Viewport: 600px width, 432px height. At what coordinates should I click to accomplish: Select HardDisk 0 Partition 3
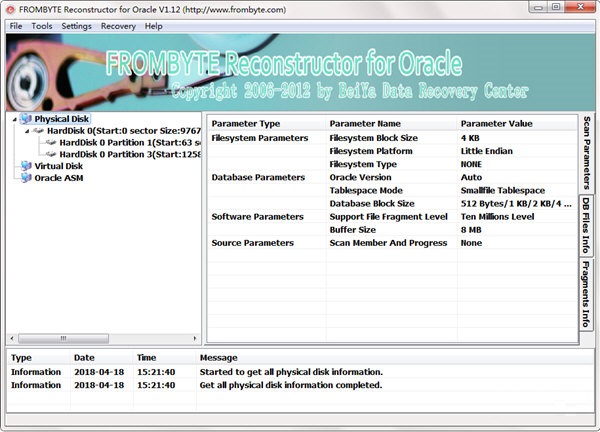(130, 155)
